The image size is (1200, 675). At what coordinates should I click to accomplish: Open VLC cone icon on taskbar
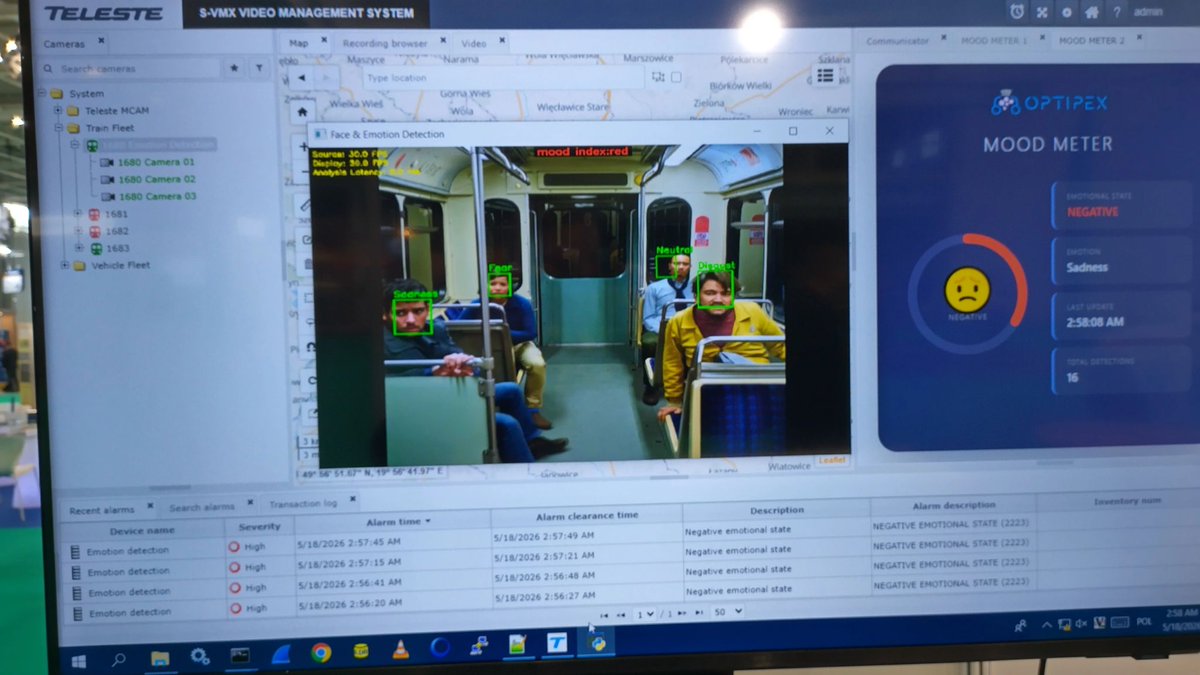click(x=401, y=649)
